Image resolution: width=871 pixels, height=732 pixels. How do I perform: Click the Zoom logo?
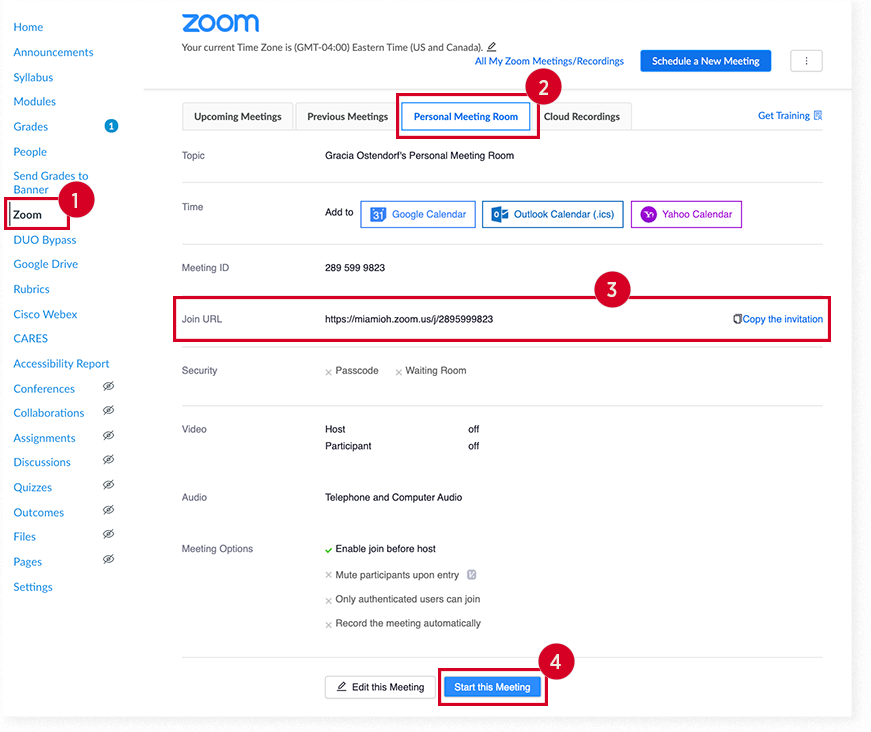(221, 23)
